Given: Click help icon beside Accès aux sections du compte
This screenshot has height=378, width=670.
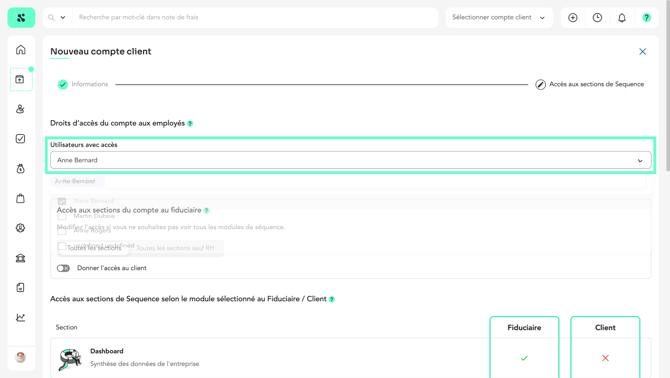Looking at the screenshot, I should (206, 210).
